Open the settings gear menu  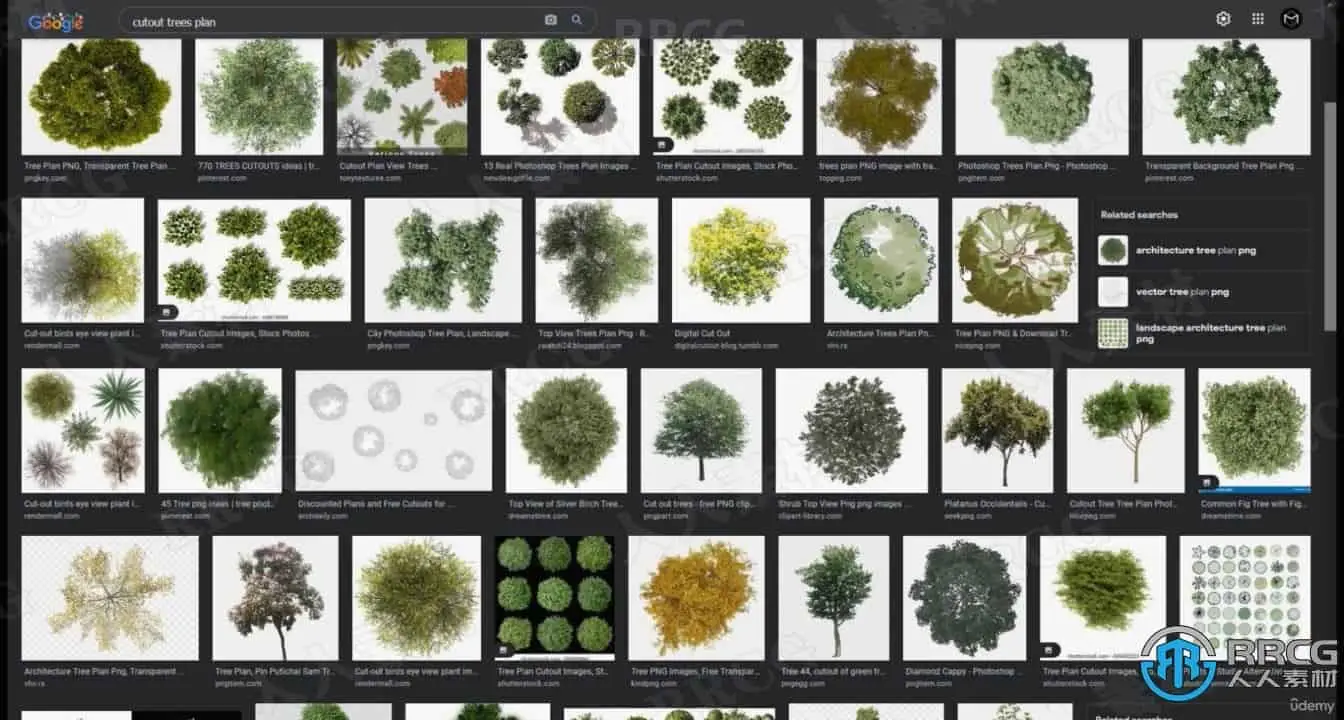1223,19
